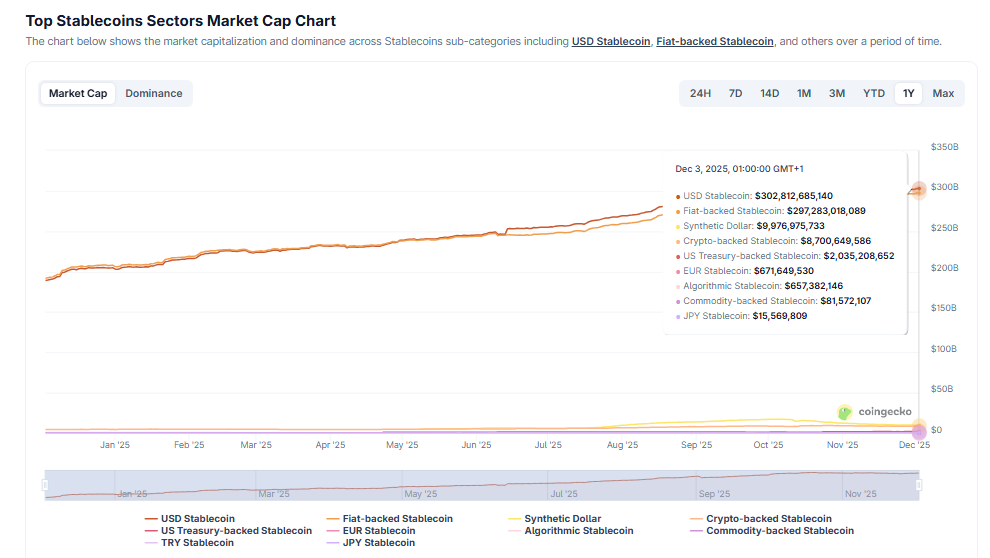Select the Max time range
This screenshot has width=990, height=558.
[x=943, y=93]
